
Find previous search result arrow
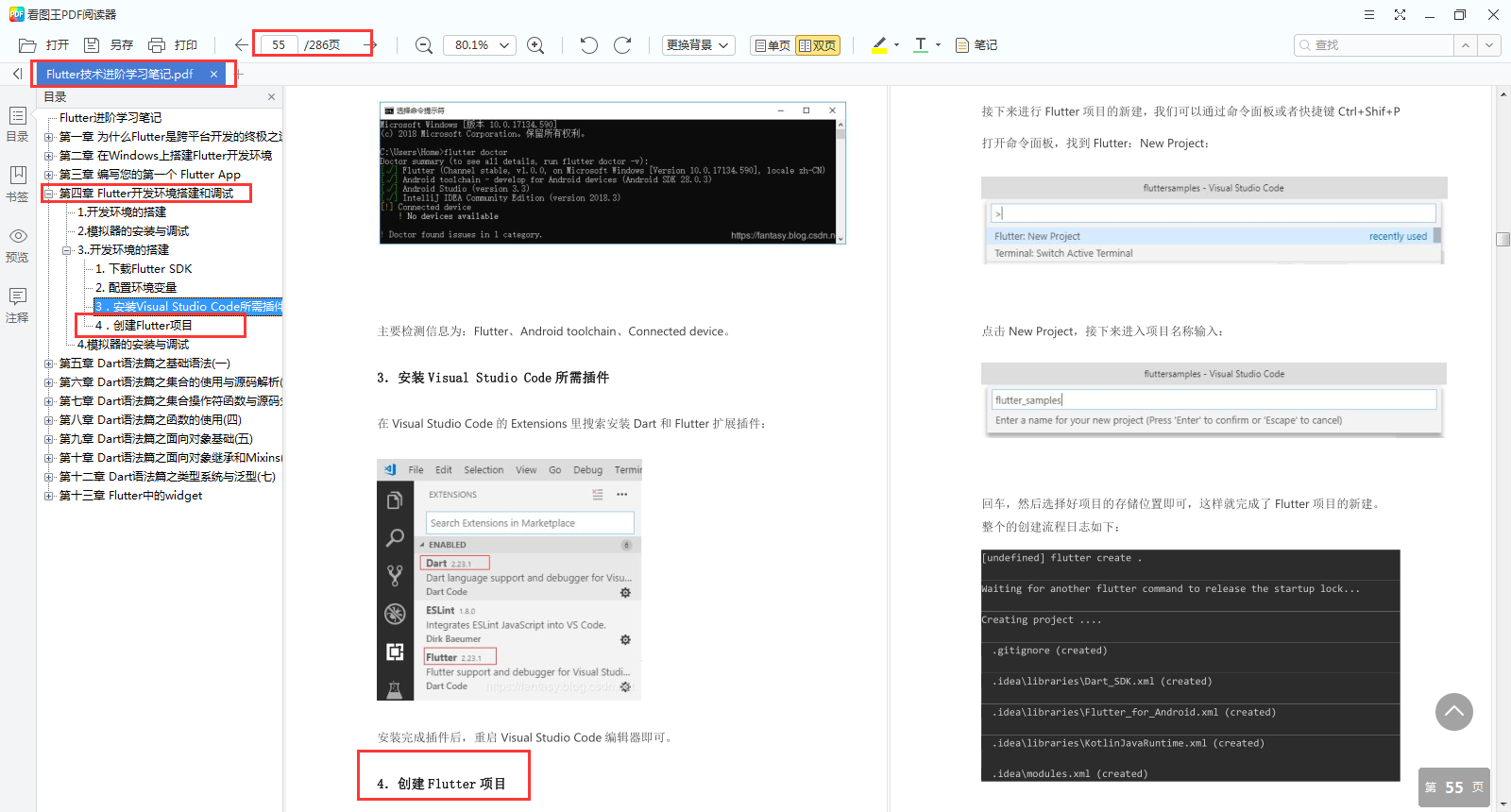[1465, 45]
